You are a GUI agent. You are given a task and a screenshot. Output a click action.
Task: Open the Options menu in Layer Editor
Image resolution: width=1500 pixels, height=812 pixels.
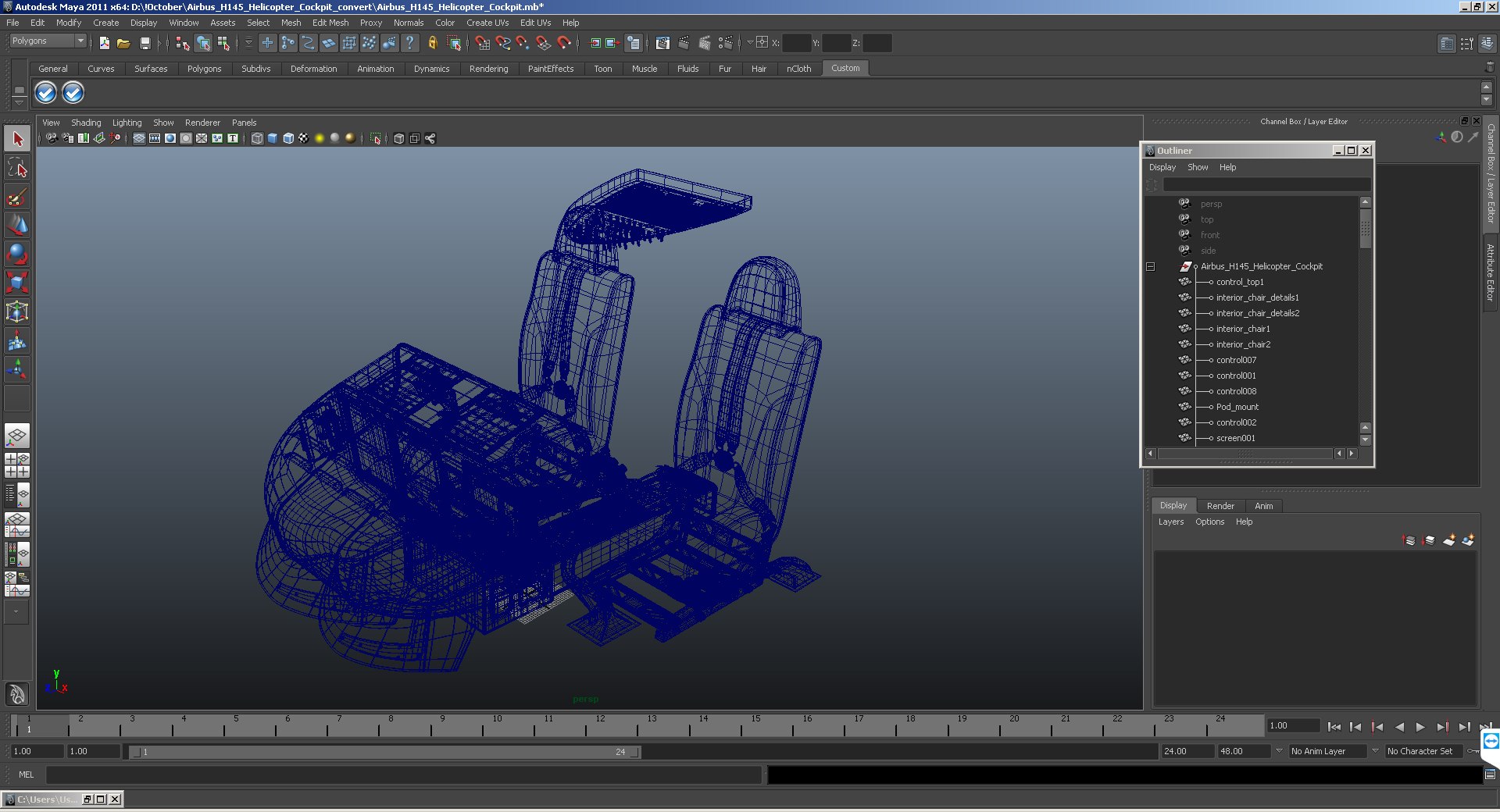click(1209, 522)
